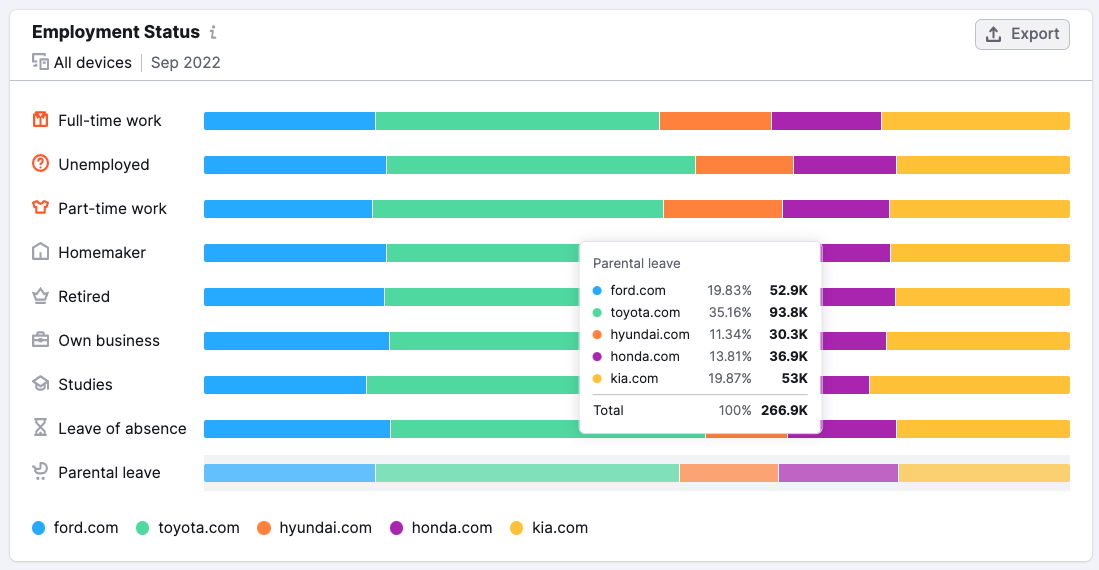Toggle kia.com in the legend
The image size is (1099, 570).
point(549,528)
